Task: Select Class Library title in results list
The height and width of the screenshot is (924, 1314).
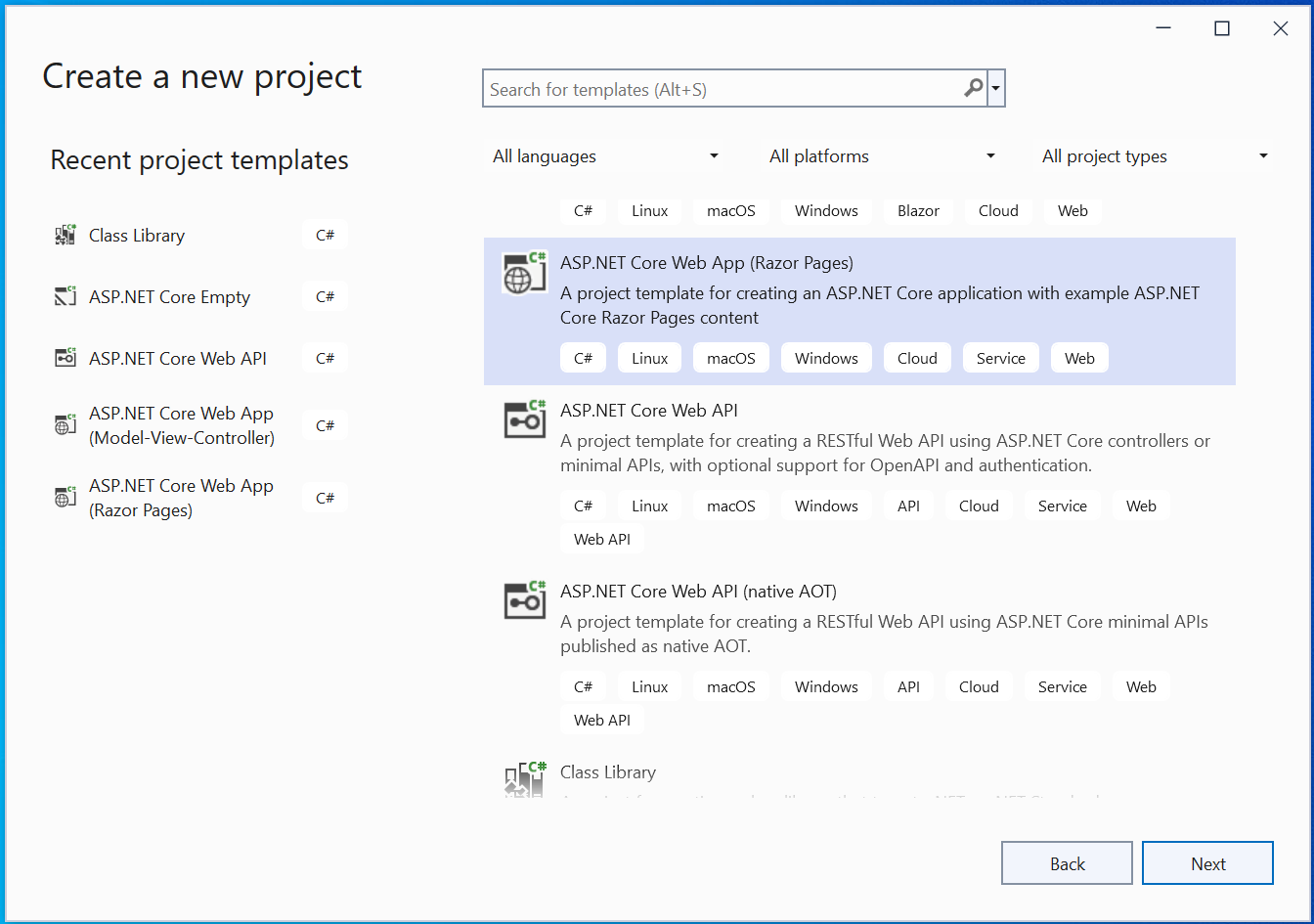Action: click(608, 772)
